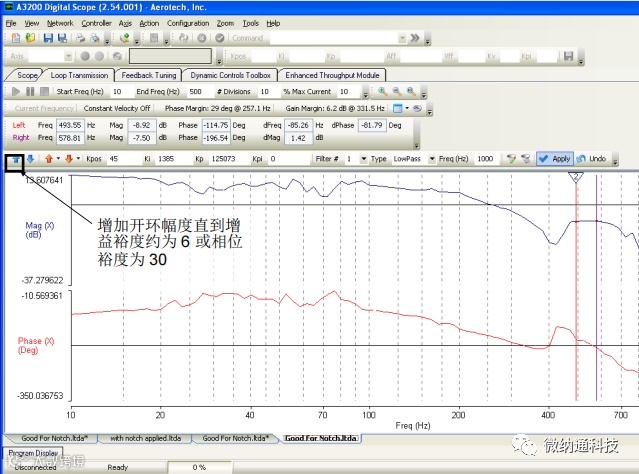Open the Filter # dropdown
The image size is (639, 474).
tap(364, 159)
